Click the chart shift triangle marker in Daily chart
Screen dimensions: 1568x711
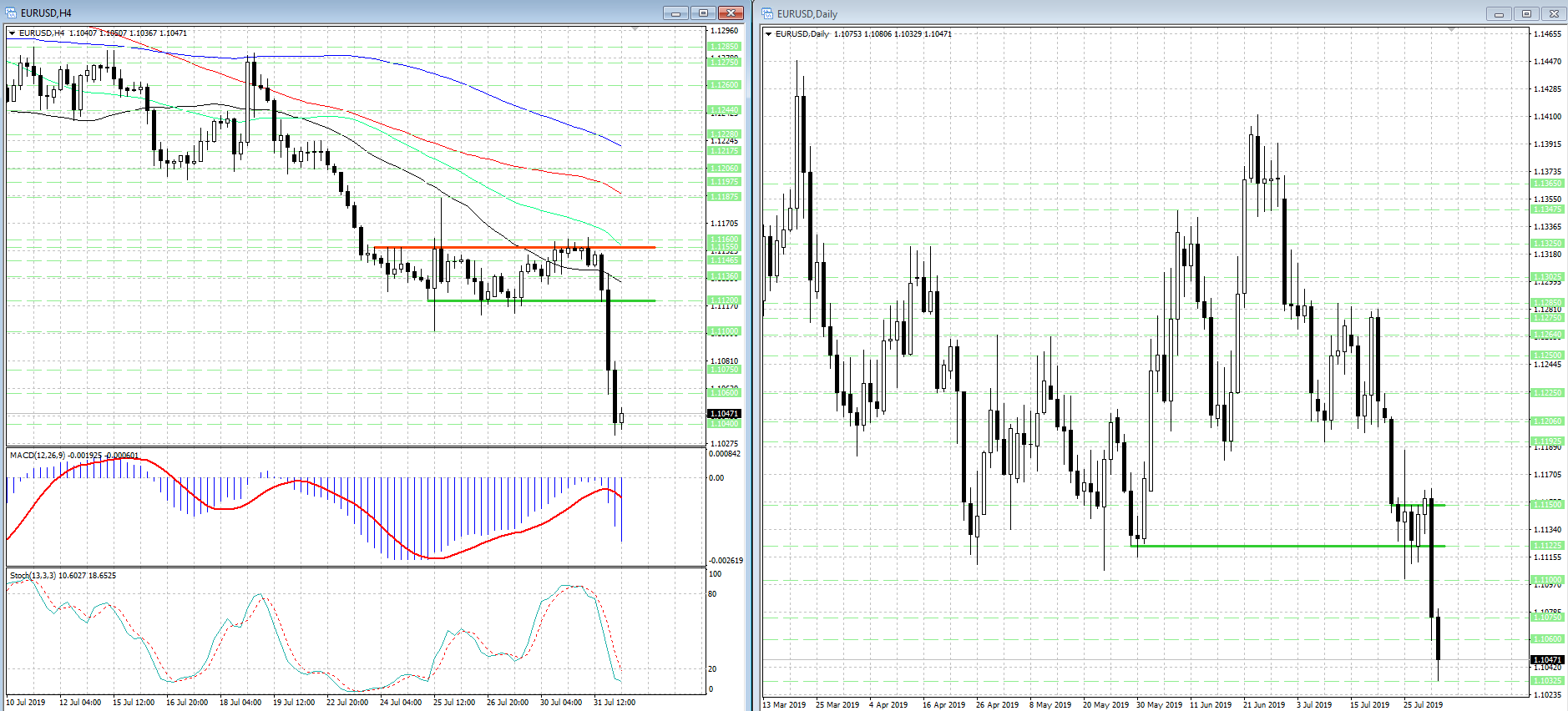click(1452, 30)
